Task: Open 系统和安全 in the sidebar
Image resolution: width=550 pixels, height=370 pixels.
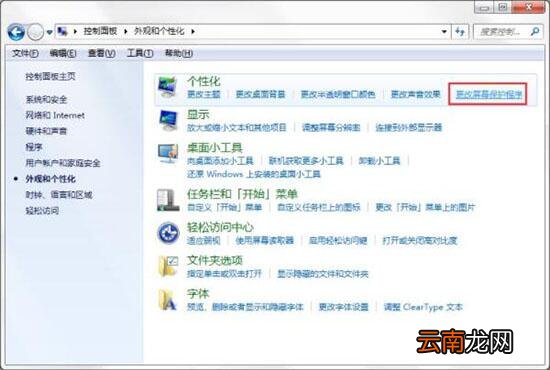Action: 46,100
